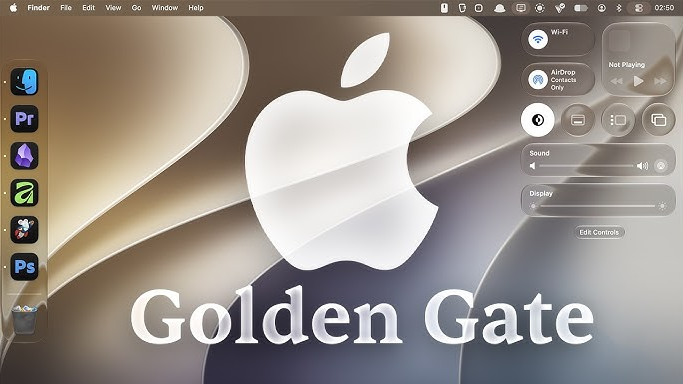The width and height of the screenshot is (683, 384).
Task: Open the Help menu
Action: [x=196, y=7]
